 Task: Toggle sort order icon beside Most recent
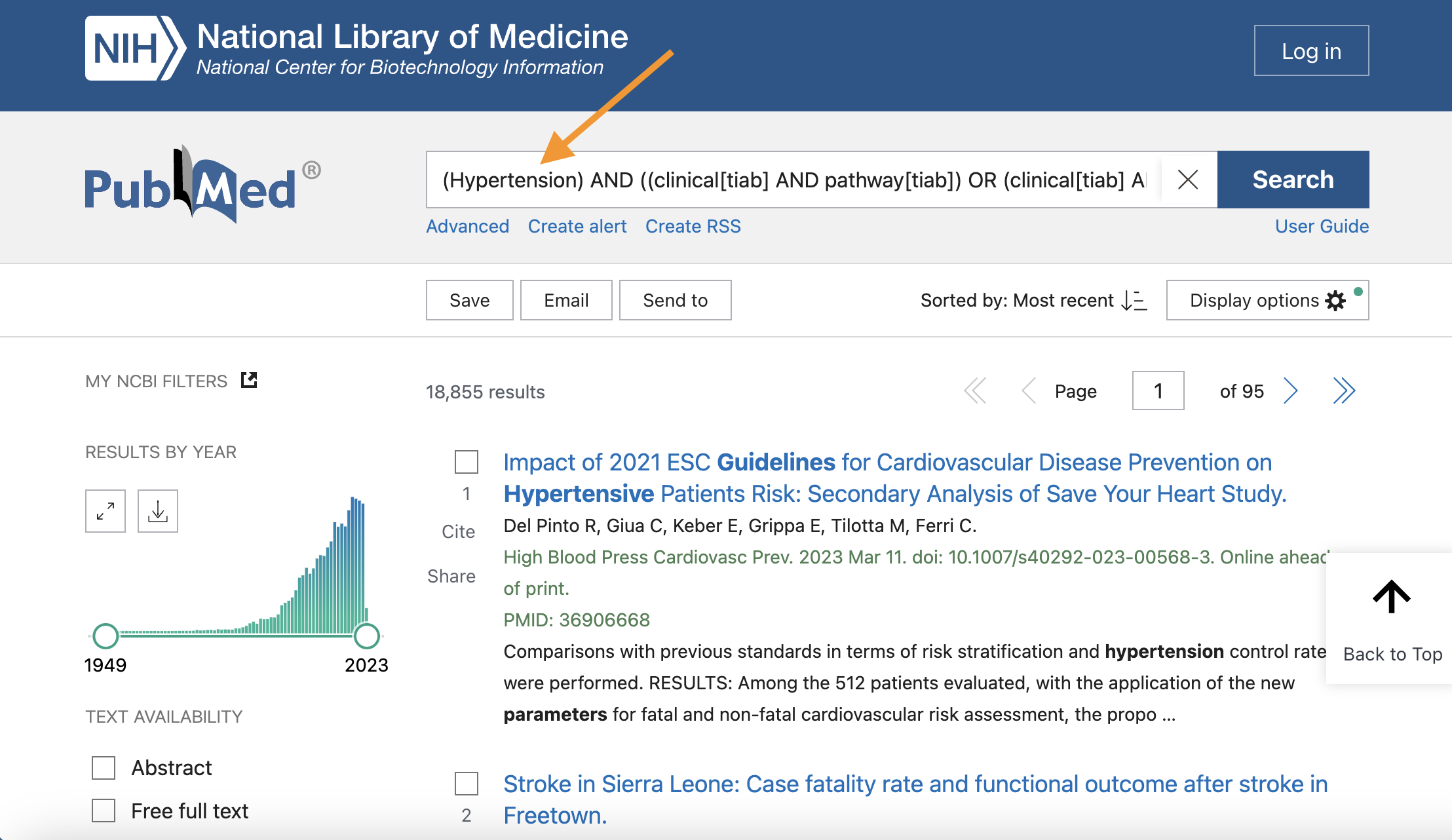(x=1134, y=301)
